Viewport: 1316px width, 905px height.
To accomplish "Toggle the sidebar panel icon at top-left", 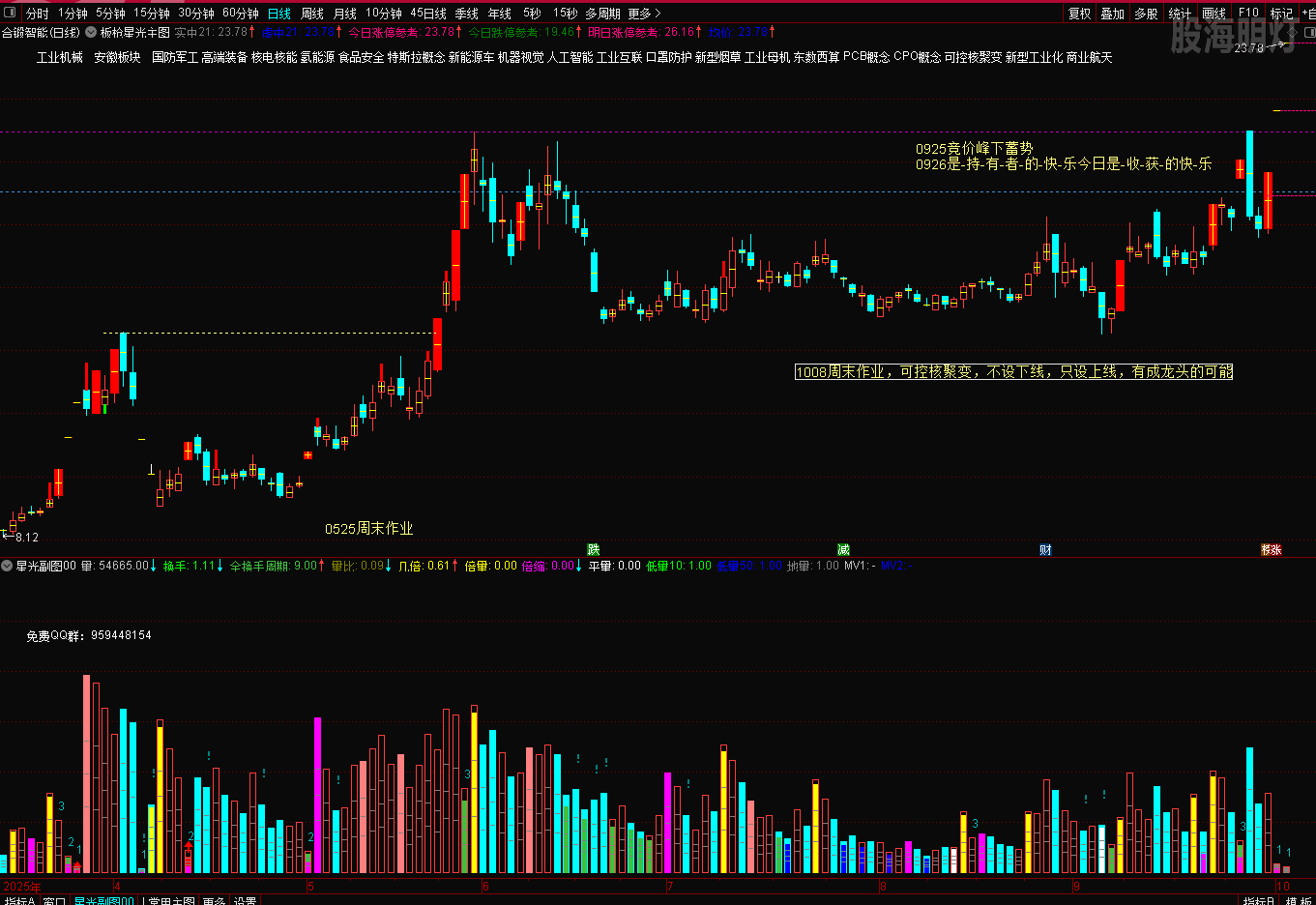I will [x=10, y=13].
